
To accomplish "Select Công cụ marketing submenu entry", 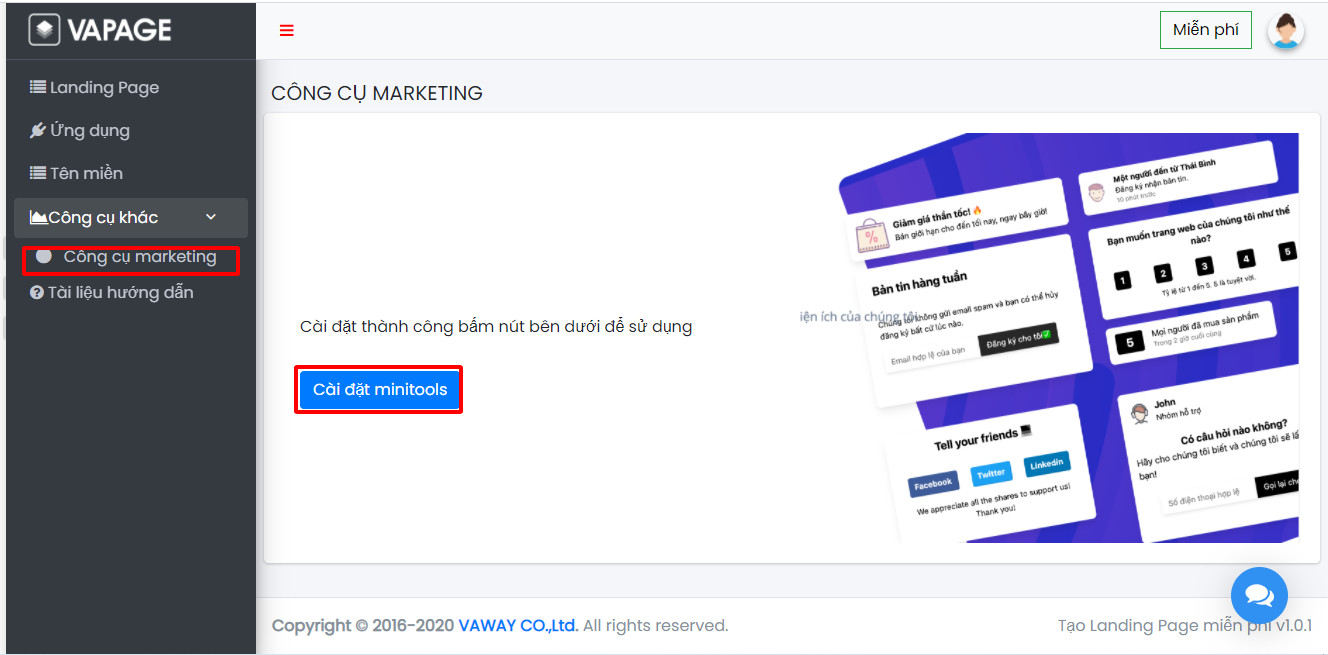I will tap(139, 257).
